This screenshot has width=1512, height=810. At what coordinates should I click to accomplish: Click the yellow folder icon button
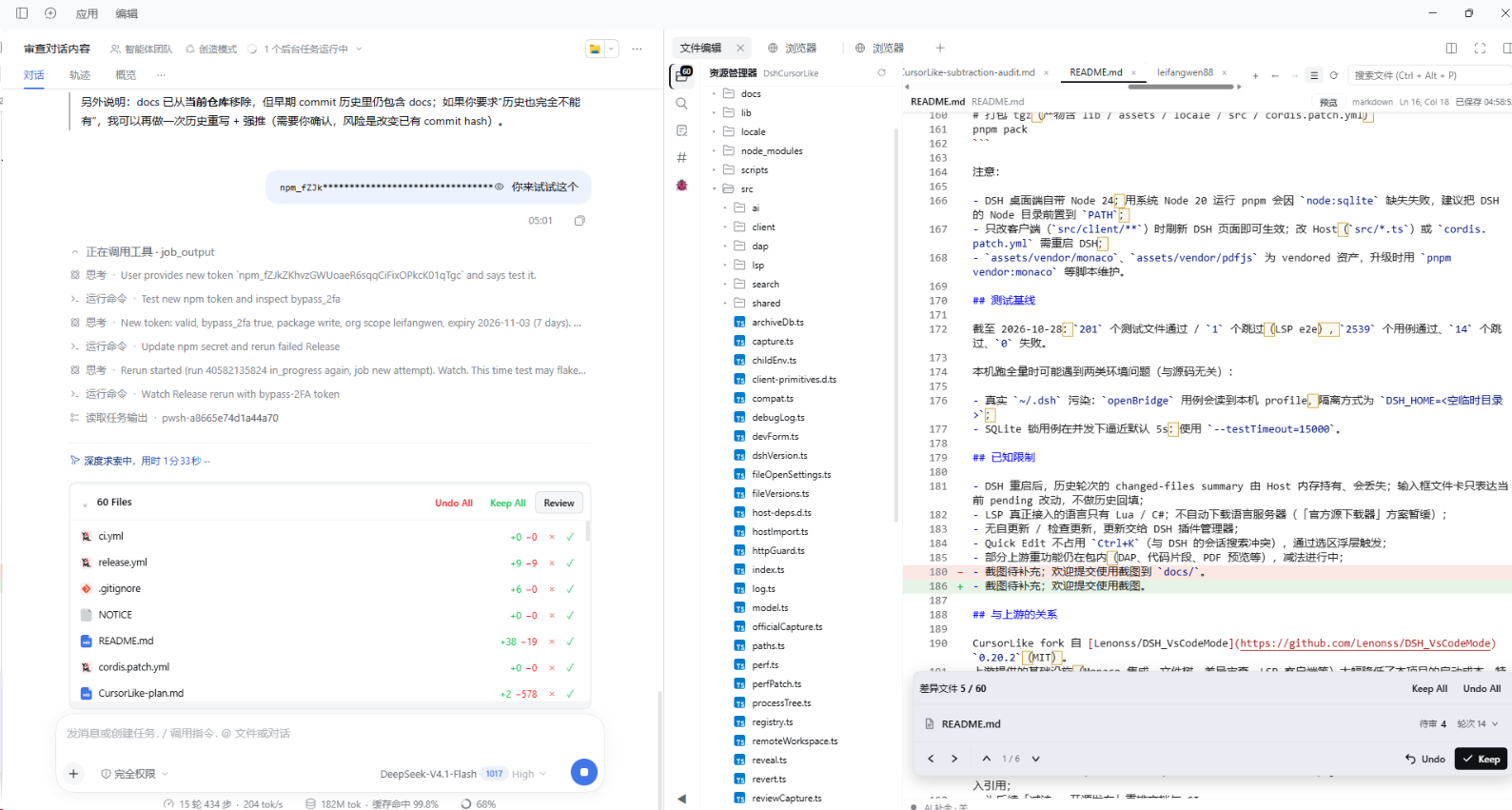pos(595,49)
